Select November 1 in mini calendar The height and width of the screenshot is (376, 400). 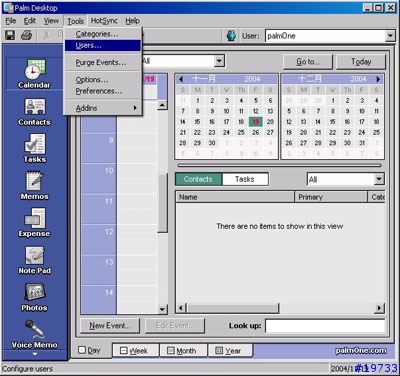coord(198,100)
